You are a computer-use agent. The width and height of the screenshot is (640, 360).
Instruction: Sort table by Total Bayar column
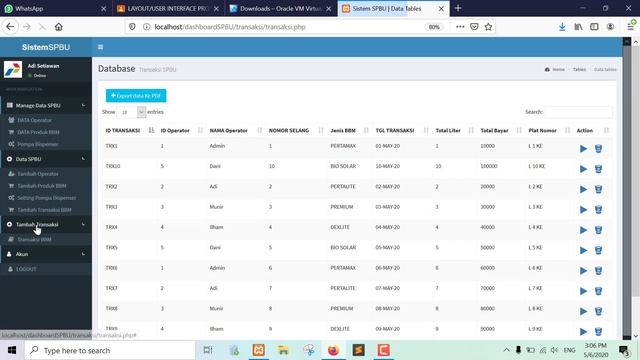tap(501, 131)
